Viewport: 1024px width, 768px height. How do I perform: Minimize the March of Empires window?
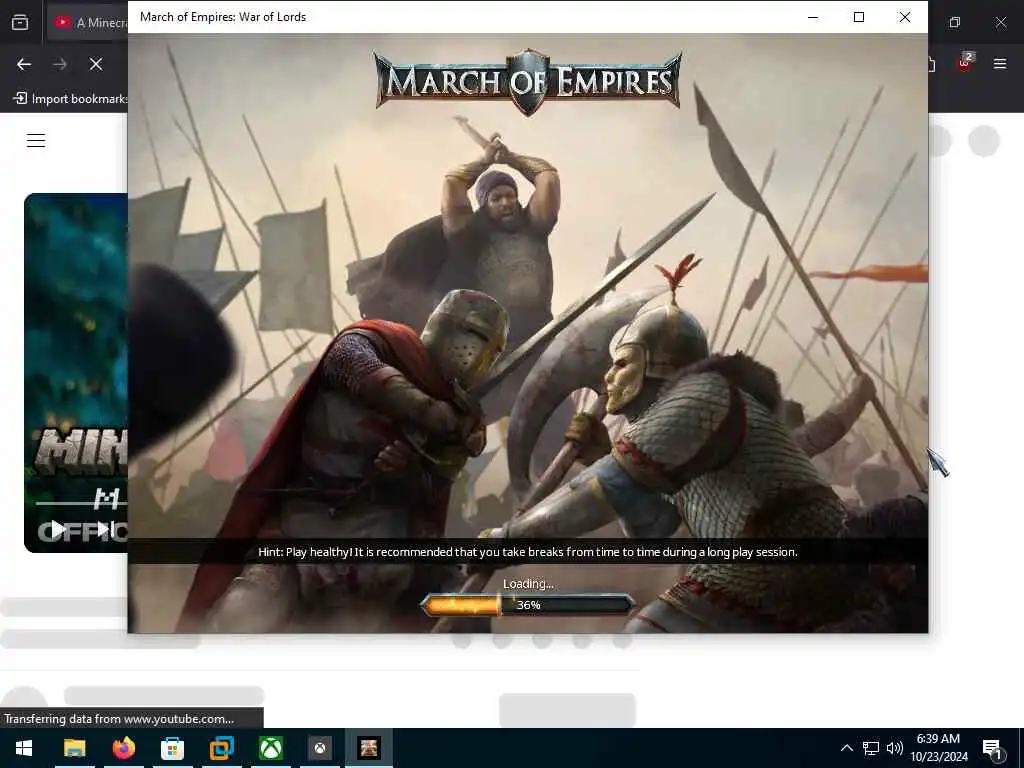click(813, 17)
